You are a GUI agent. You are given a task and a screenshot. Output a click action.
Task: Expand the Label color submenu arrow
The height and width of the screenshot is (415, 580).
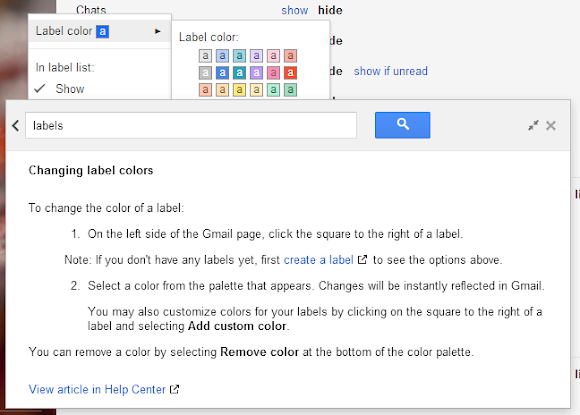(158, 31)
